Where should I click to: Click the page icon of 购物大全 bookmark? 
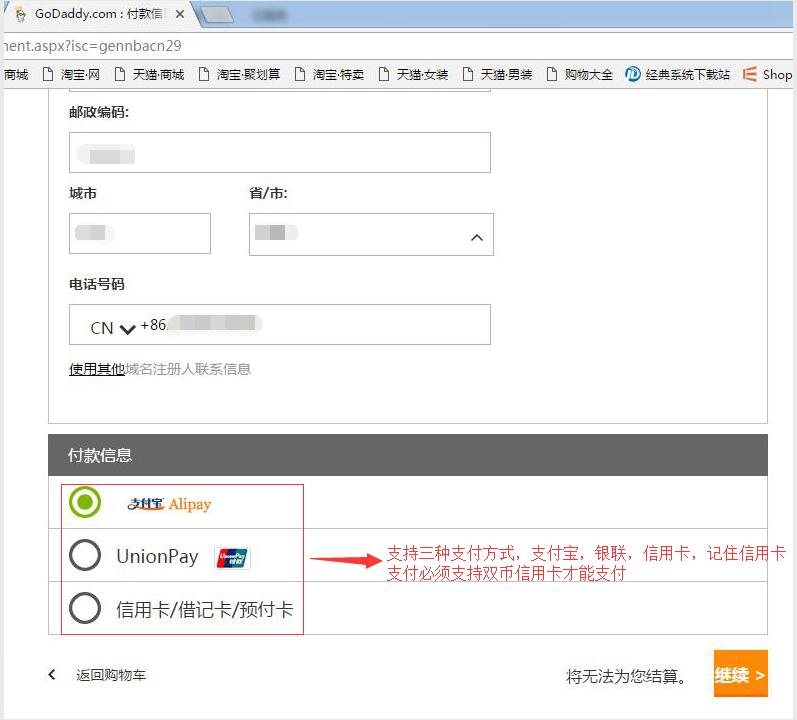[x=551, y=75]
